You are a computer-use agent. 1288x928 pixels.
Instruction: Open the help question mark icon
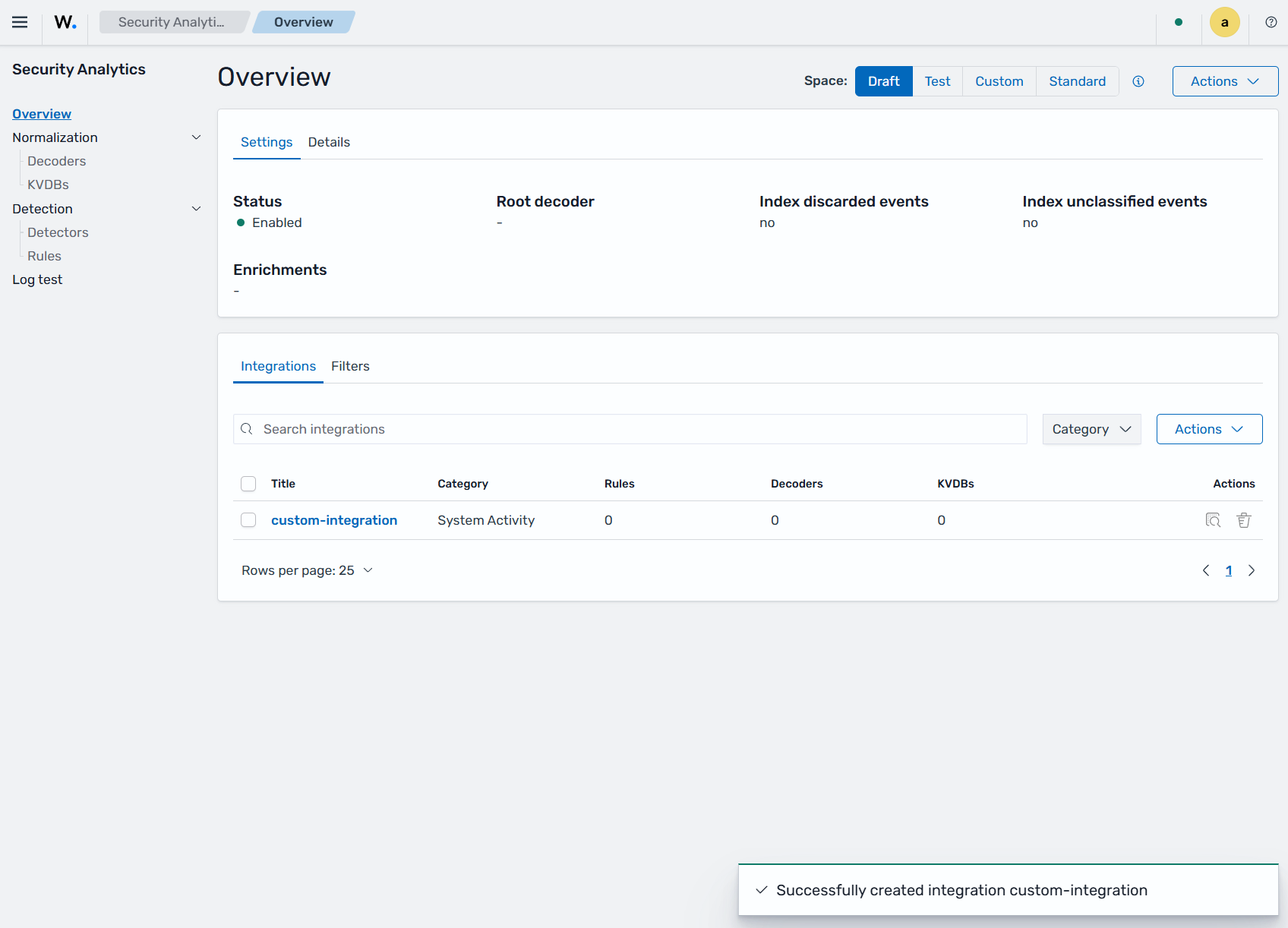[1271, 22]
